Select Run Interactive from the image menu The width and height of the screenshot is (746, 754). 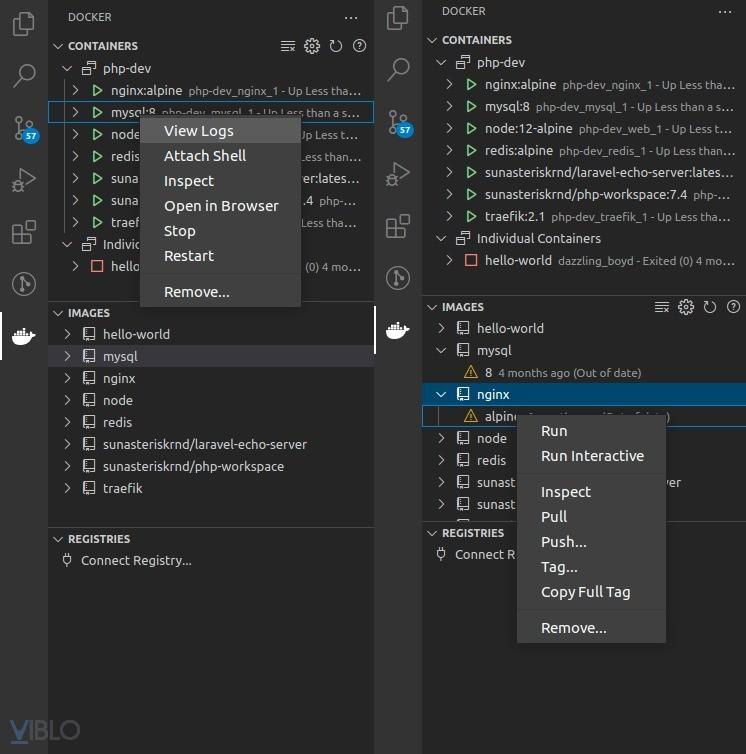[592, 456]
